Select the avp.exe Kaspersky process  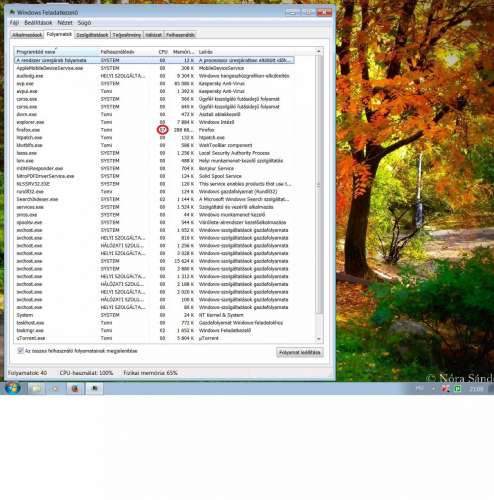coord(154,84)
